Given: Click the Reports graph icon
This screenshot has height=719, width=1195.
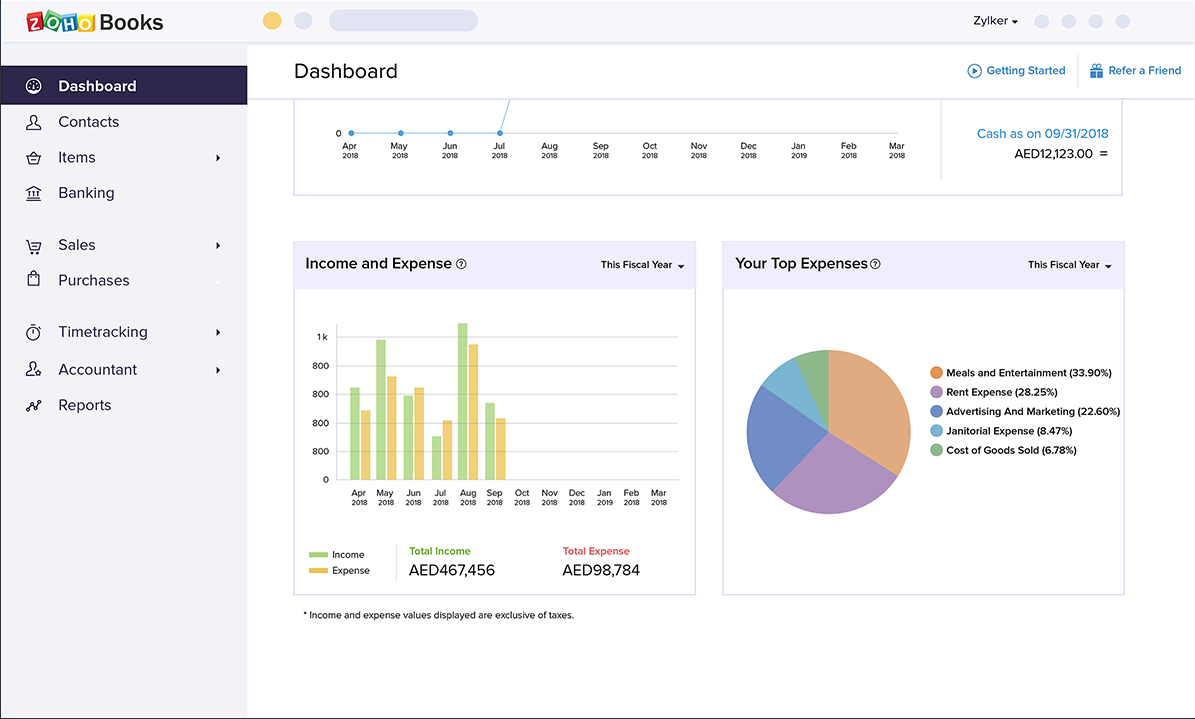Looking at the screenshot, I should (x=34, y=405).
